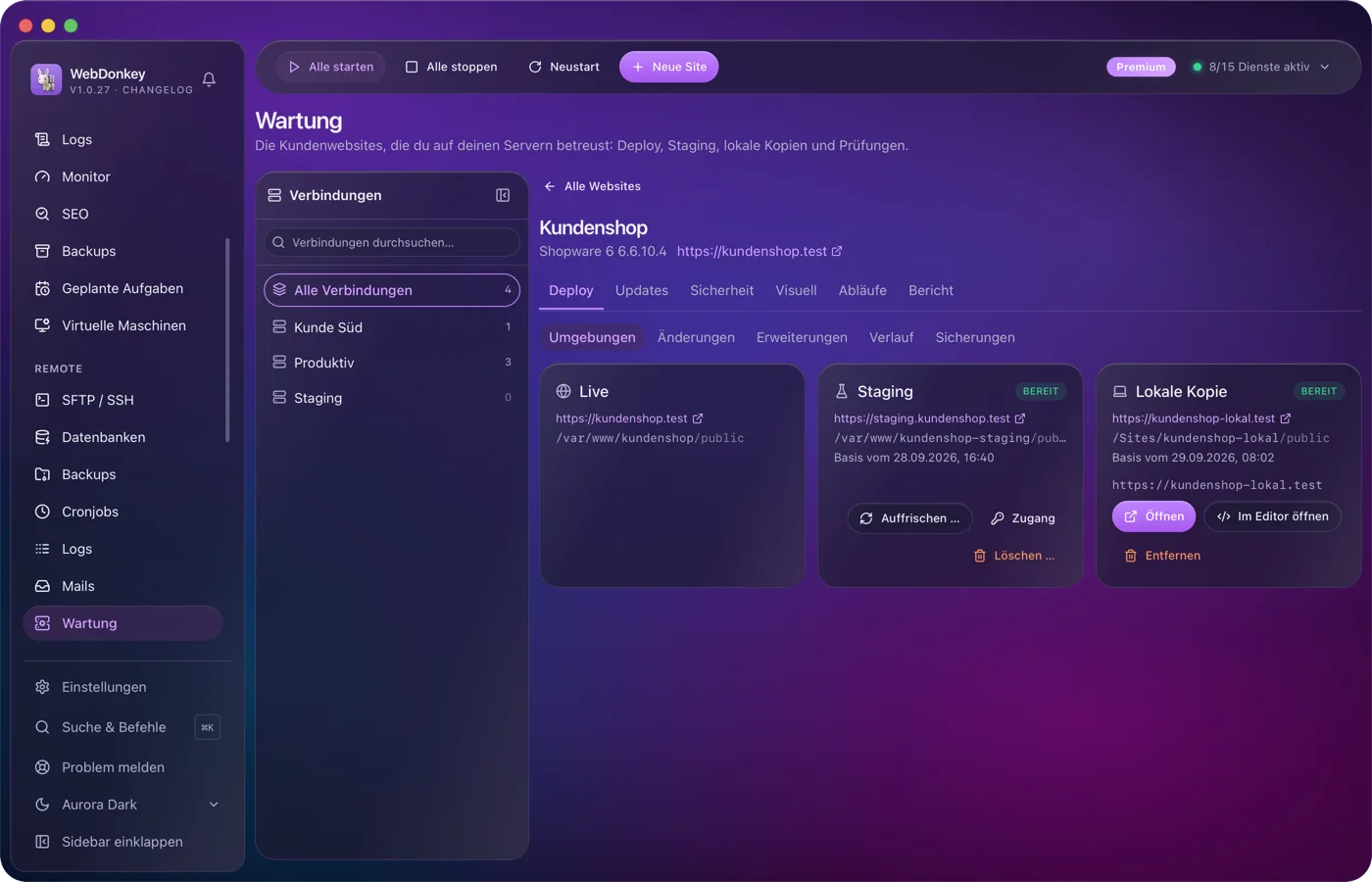
Task: Switch to the Sicherheit tab
Action: (721, 290)
